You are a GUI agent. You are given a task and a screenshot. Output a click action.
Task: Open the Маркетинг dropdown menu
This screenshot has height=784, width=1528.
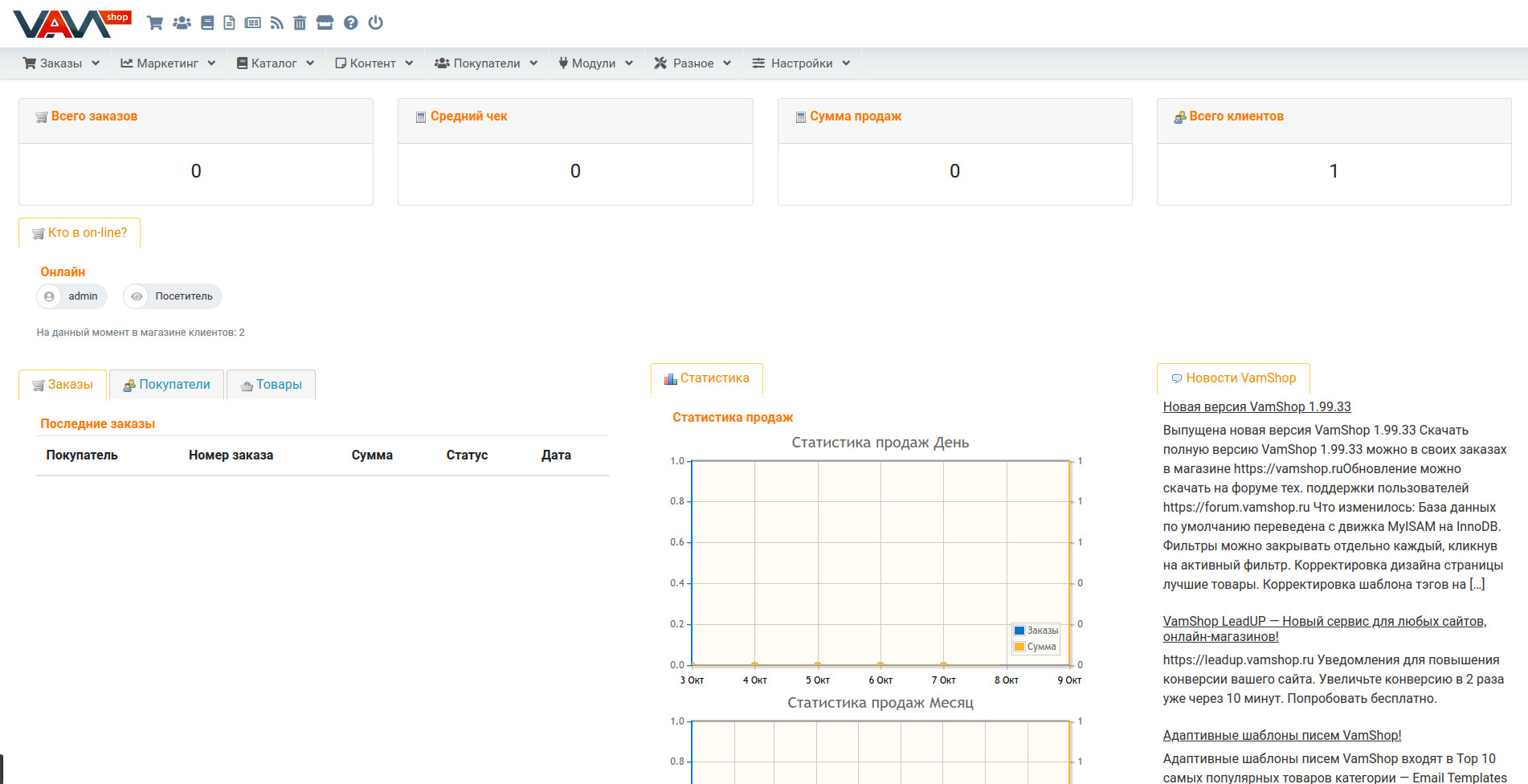168,63
